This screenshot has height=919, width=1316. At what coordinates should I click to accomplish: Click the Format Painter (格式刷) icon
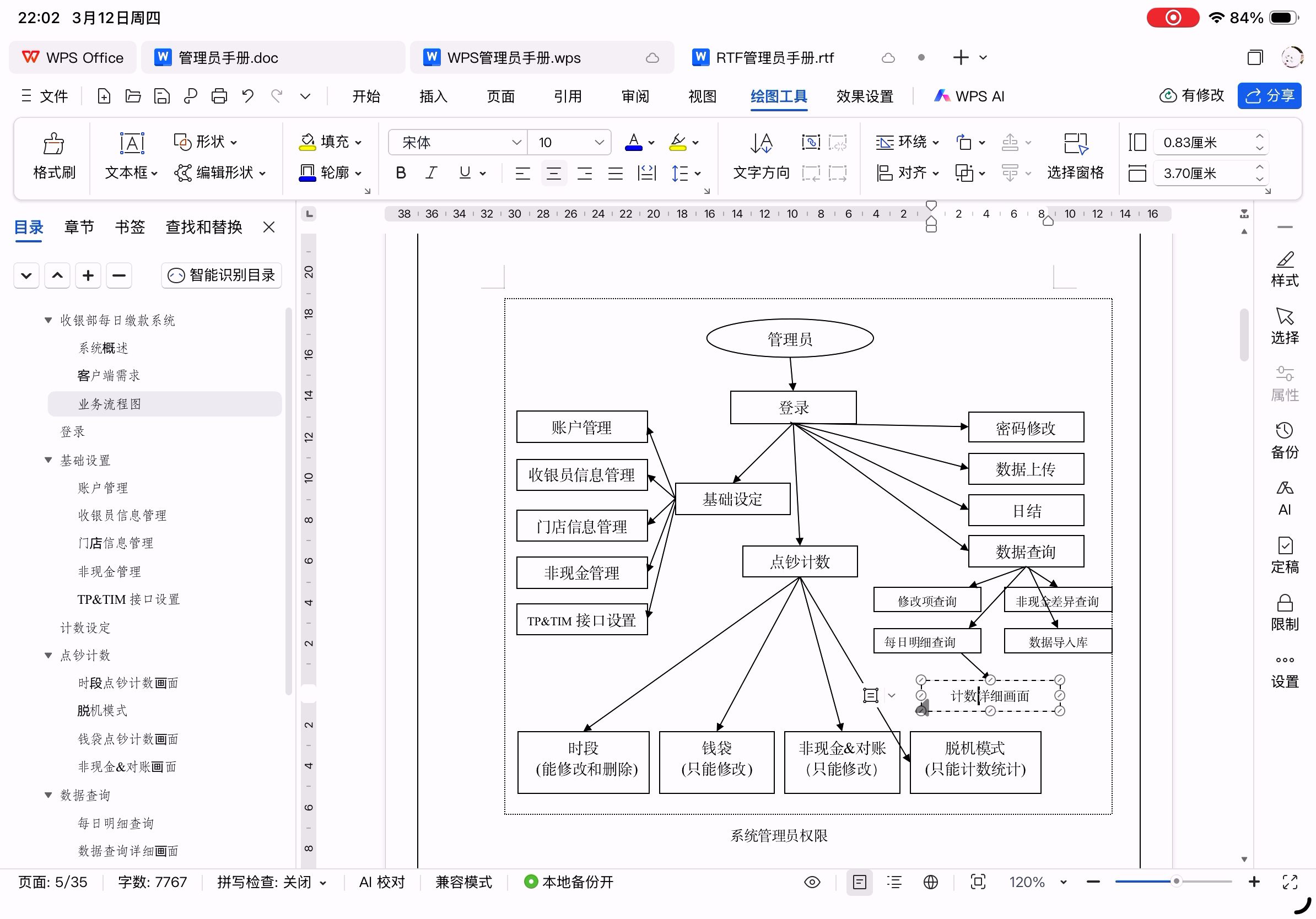coord(53,144)
